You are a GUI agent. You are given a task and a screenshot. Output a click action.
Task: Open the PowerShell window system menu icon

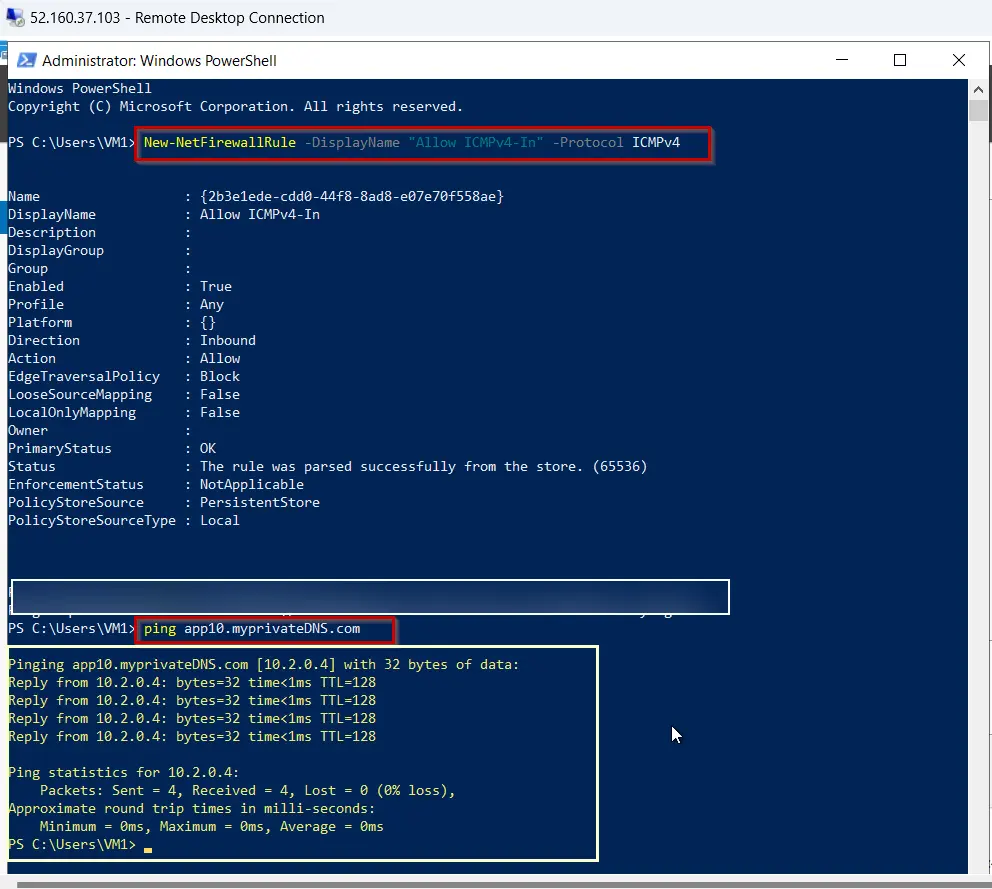[x=27, y=61]
